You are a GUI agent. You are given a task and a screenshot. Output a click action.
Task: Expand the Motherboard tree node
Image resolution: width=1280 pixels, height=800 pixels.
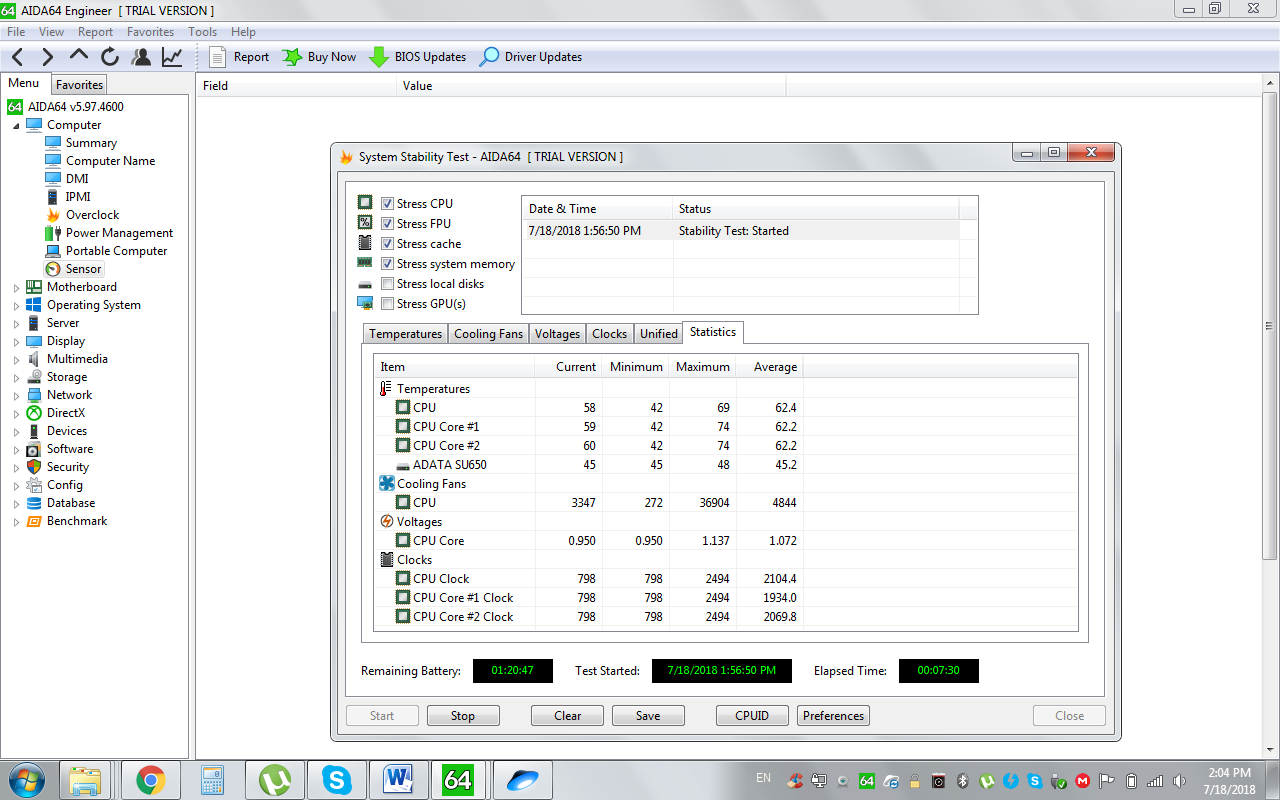coord(16,288)
